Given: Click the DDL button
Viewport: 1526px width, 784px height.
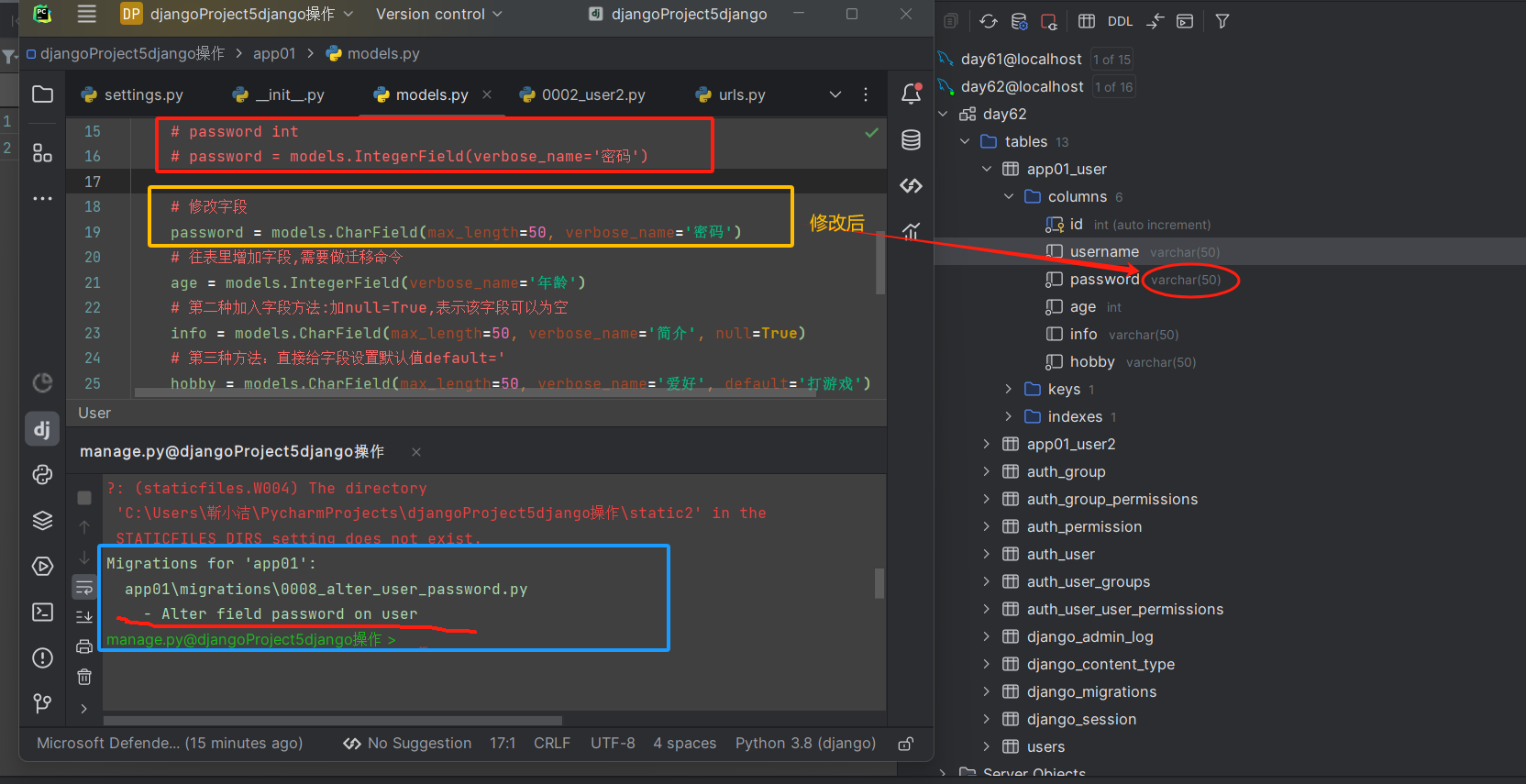Looking at the screenshot, I should [x=1120, y=21].
